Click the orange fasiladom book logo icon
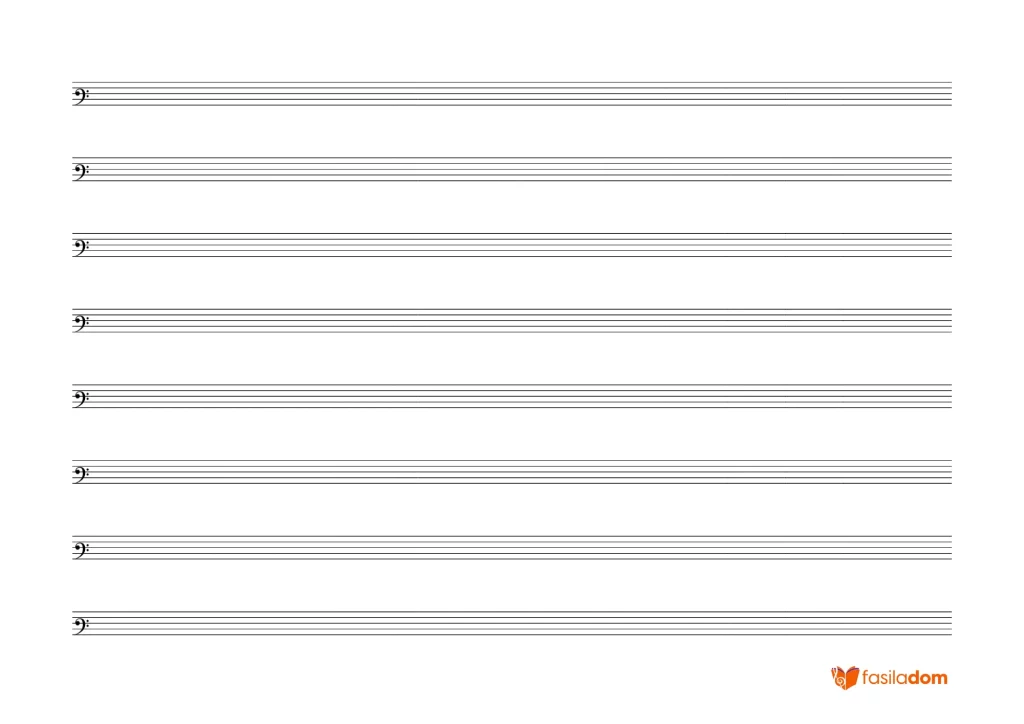This screenshot has width=1024, height=724. click(x=844, y=678)
